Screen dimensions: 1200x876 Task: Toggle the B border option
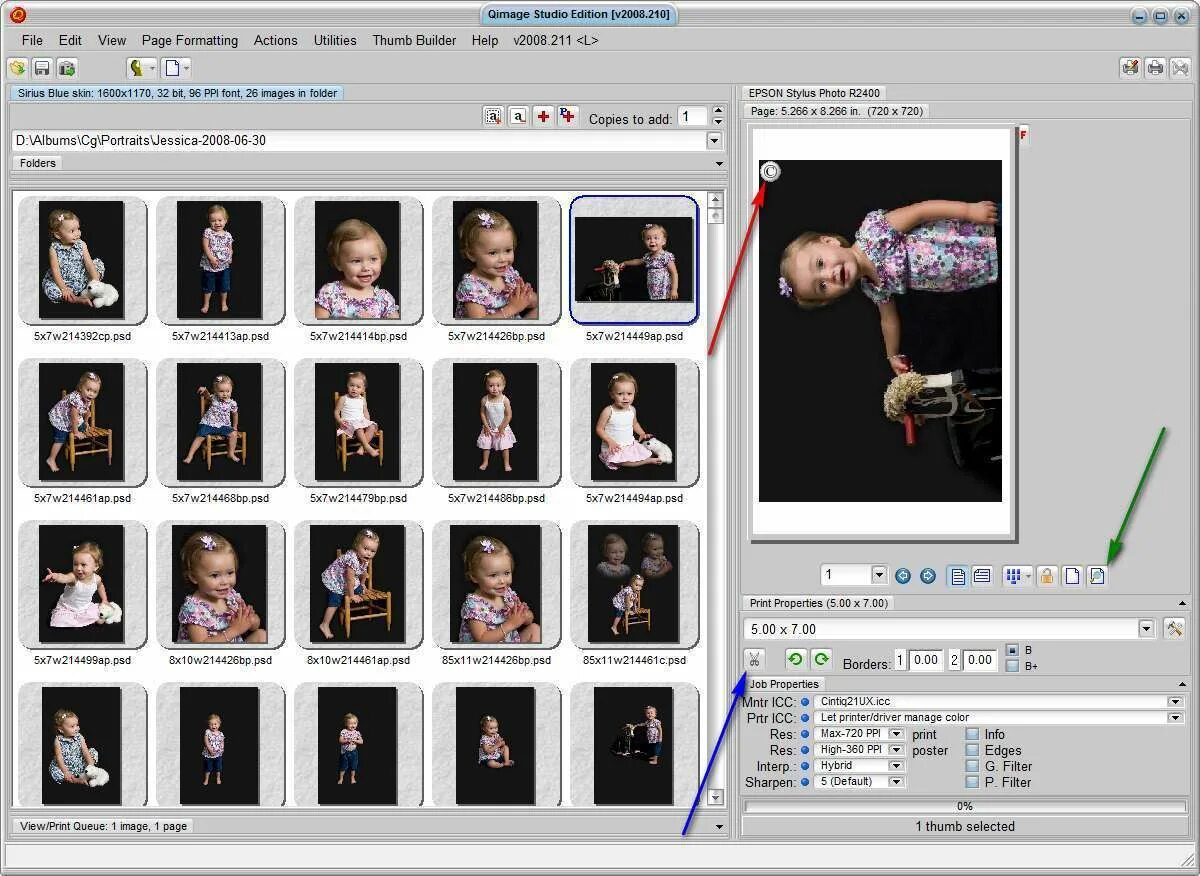(x=1012, y=650)
